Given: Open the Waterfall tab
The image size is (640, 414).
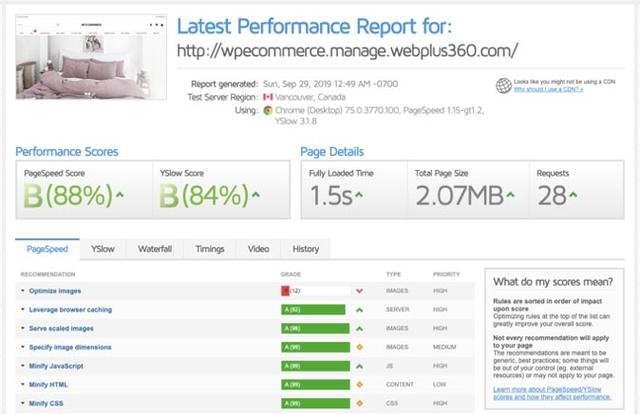Looking at the screenshot, I should click(155, 249).
